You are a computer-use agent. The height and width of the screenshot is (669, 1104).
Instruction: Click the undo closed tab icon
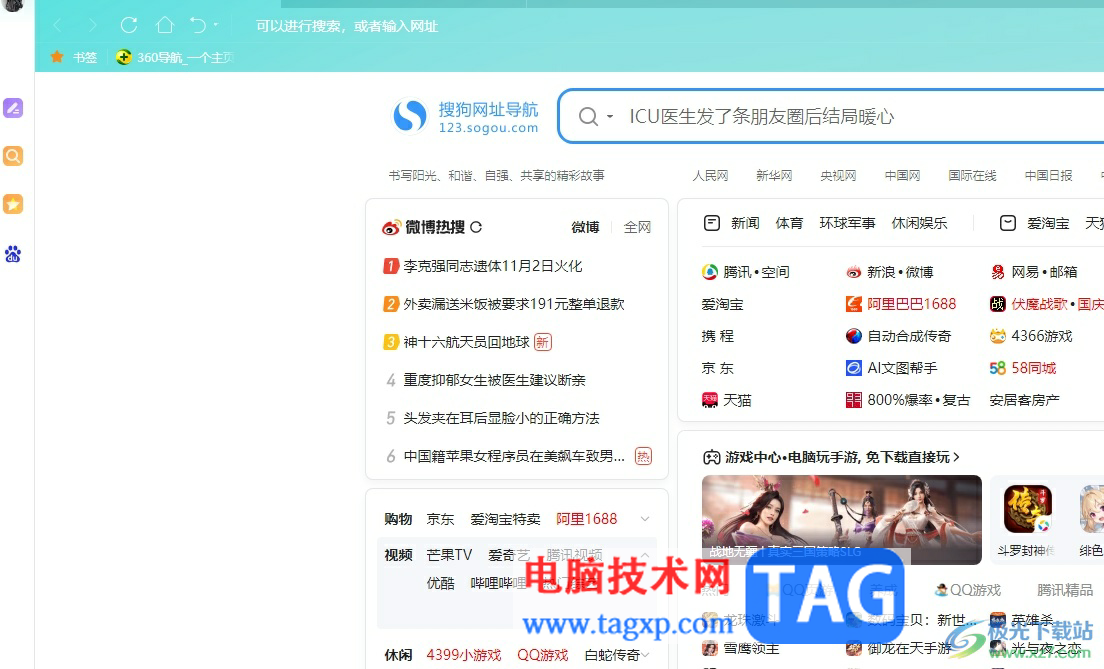pyautogui.click(x=198, y=25)
